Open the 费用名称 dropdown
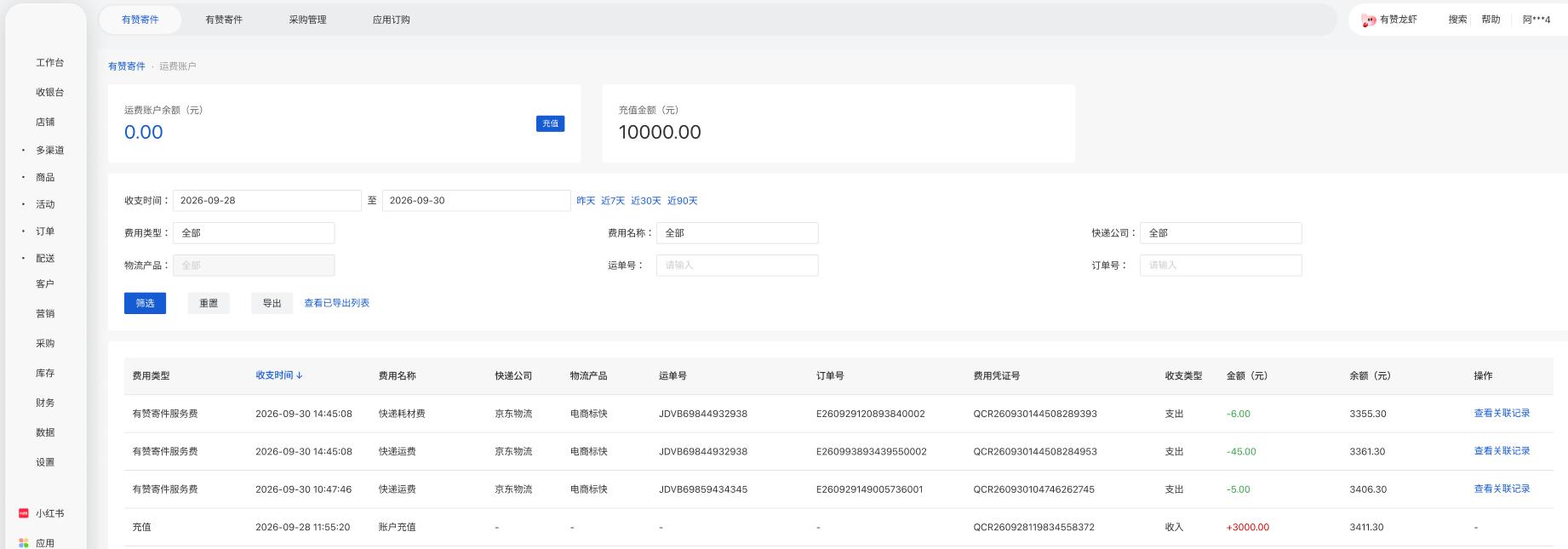Viewport: 1568px width, 549px height. (737, 232)
